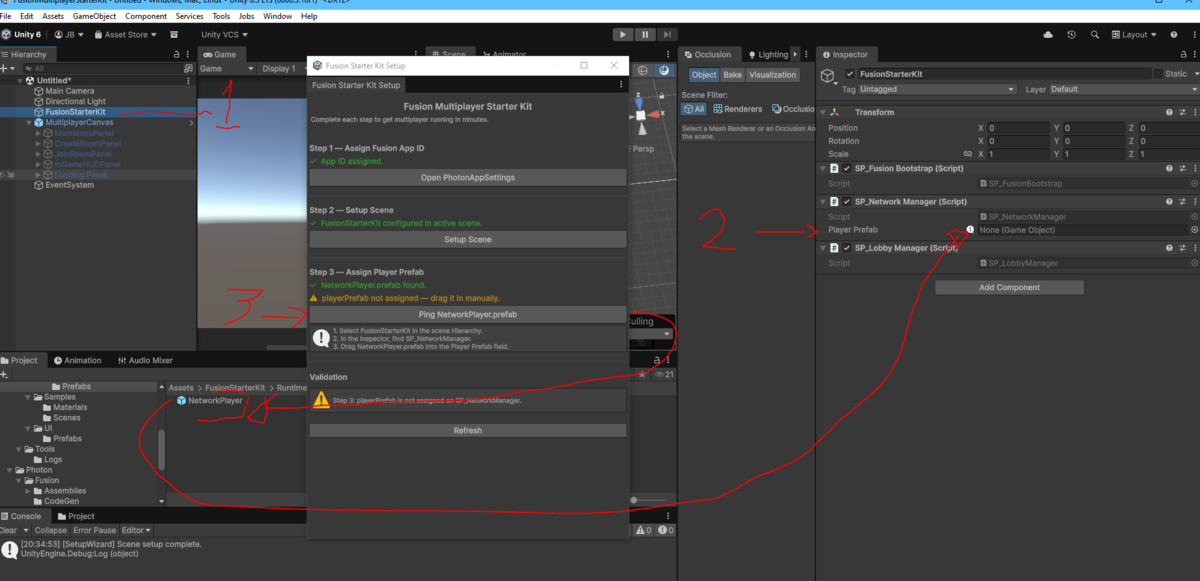Click the Pause button in the toolbar
Viewport: 1200px width, 581px height.
(x=645, y=34)
